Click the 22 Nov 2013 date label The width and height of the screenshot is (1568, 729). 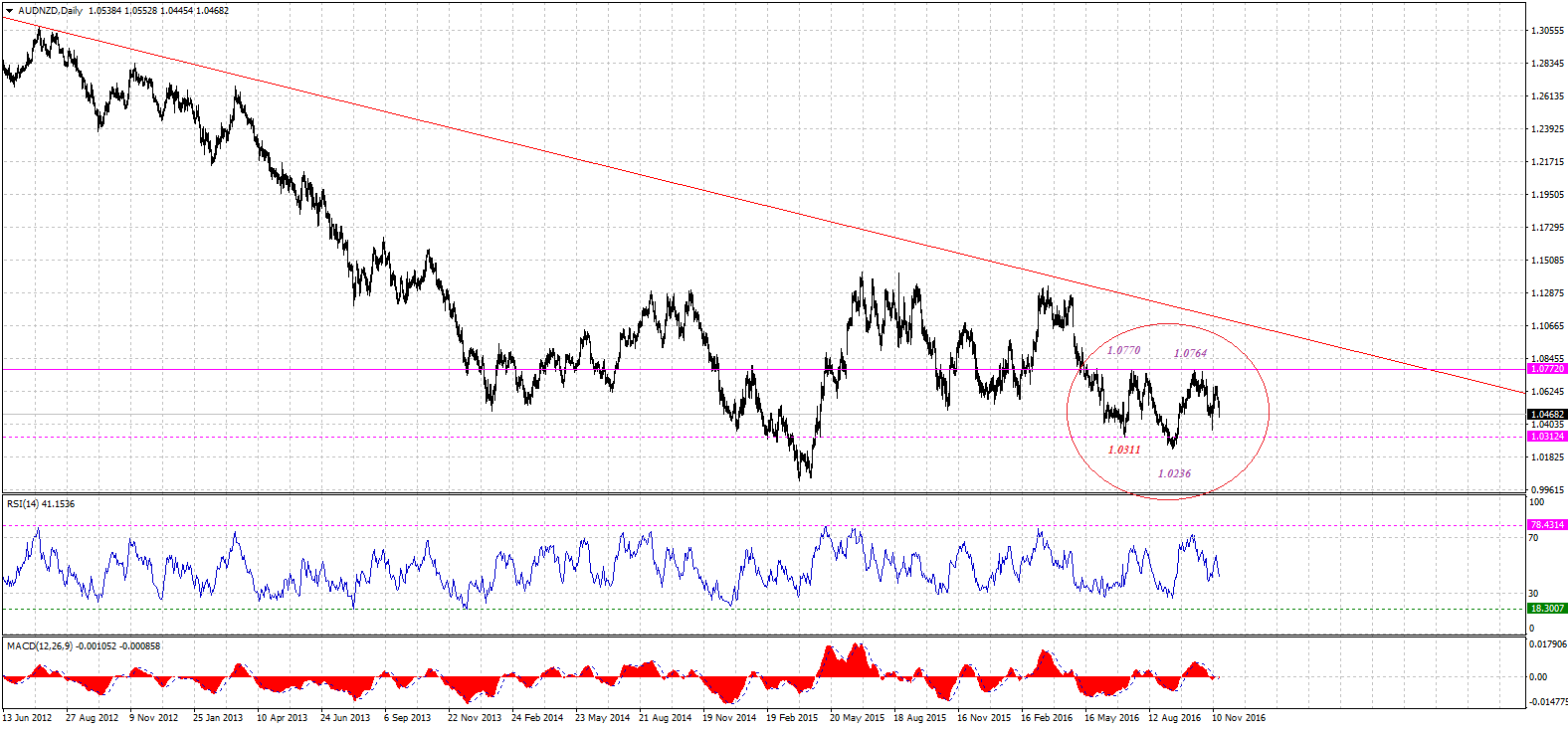(x=475, y=718)
